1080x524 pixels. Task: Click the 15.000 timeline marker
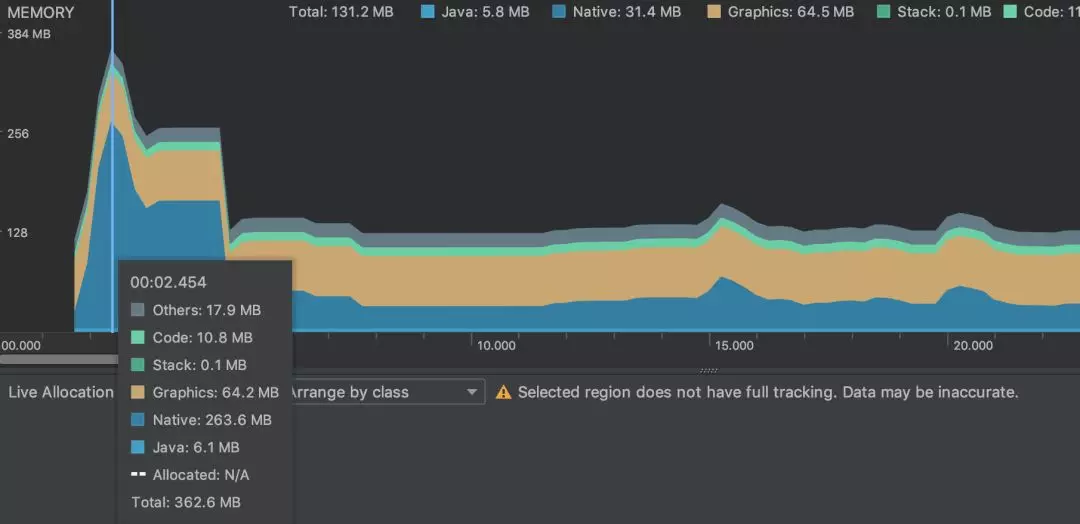pos(734,346)
